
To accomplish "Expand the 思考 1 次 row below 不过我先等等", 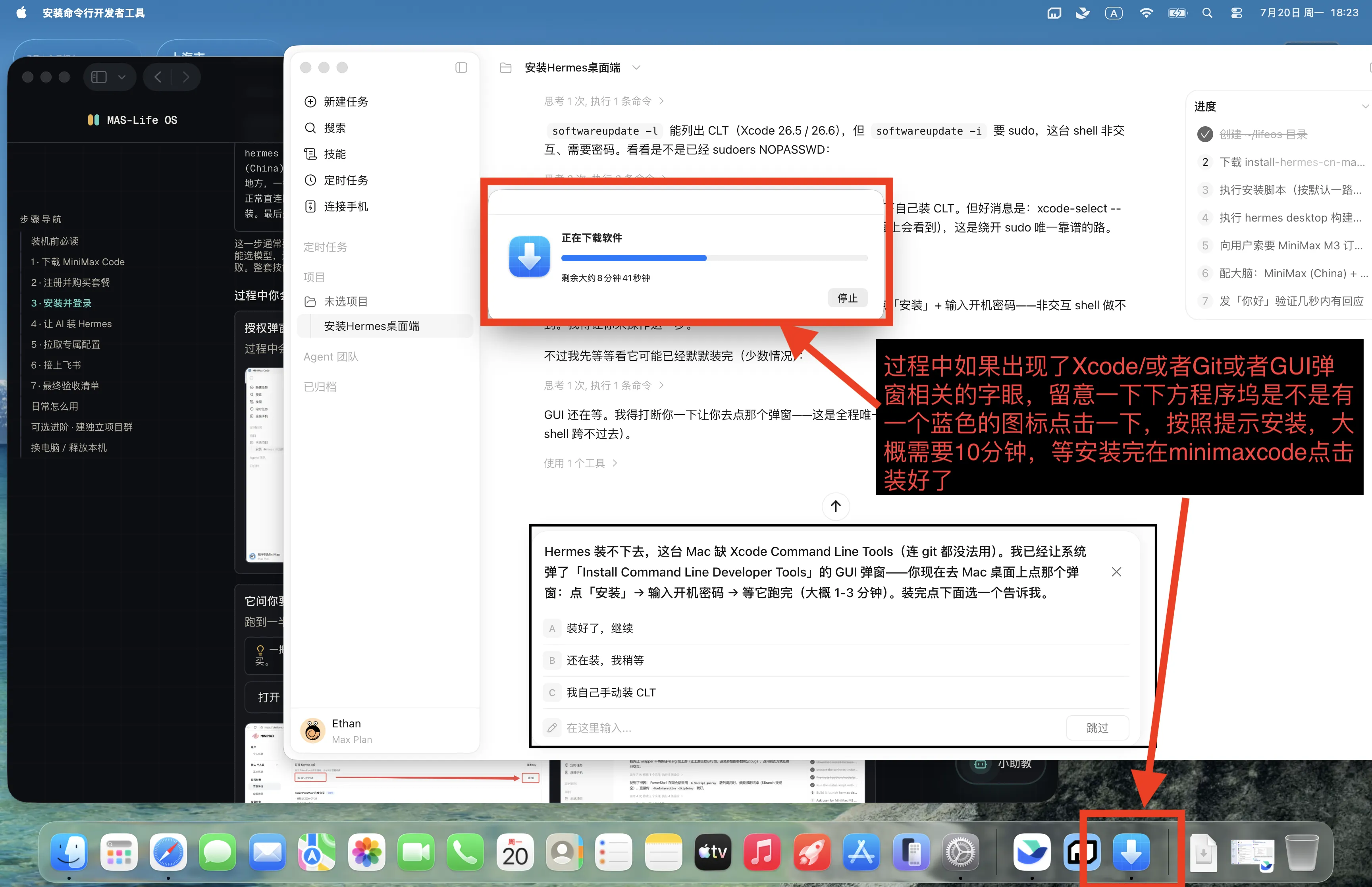I will point(603,385).
